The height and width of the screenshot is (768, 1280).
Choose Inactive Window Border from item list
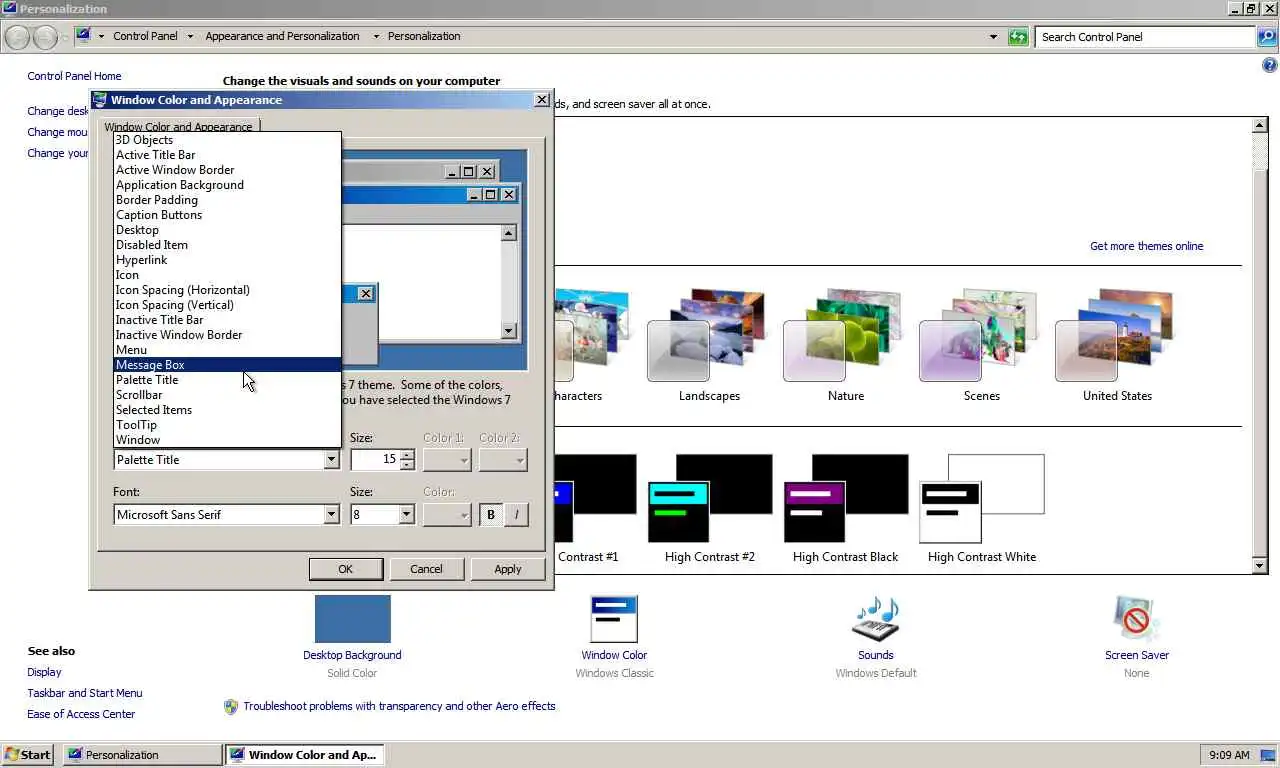(x=228, y=335)
